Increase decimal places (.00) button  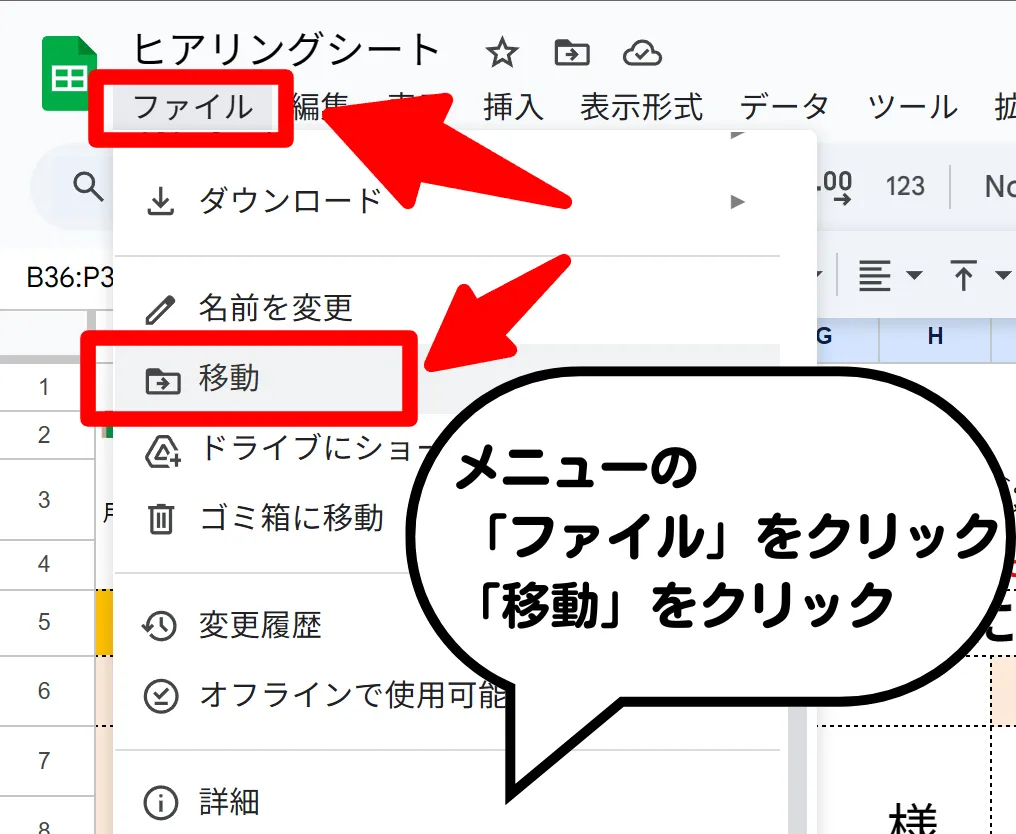point(833,186)
